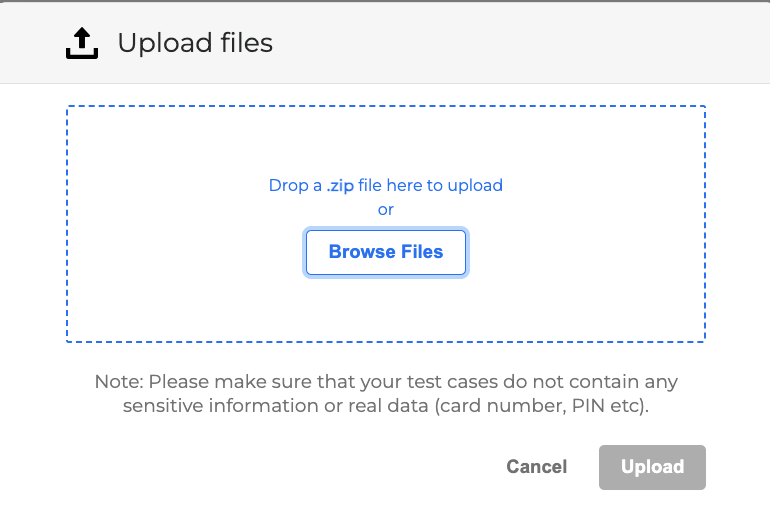770x506 pixels.
Task: Cancel the file upload dialog
Action: pyautogui.click(x=537, y=467)
